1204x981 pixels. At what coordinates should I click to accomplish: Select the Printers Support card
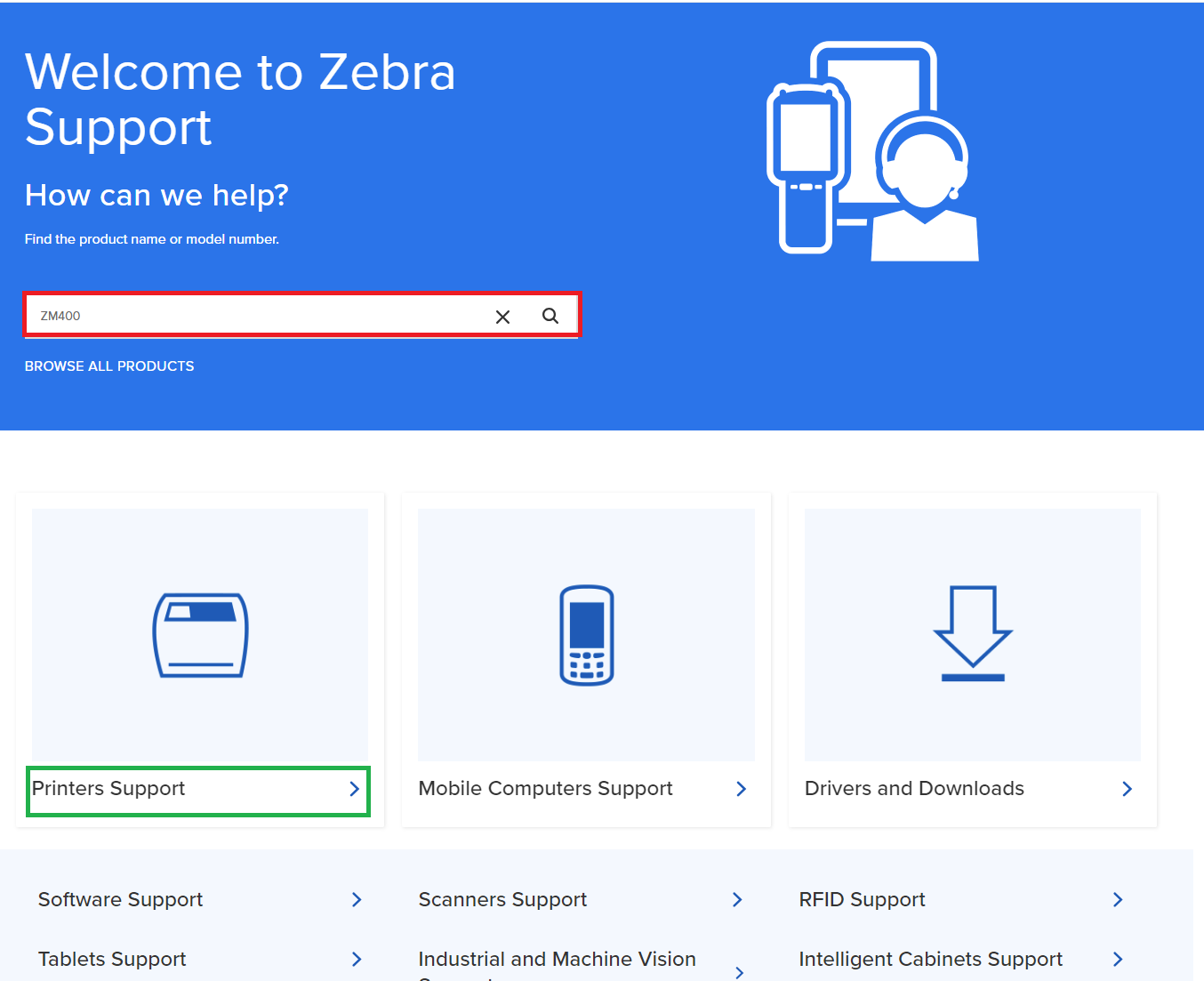[x=108, y=789]
